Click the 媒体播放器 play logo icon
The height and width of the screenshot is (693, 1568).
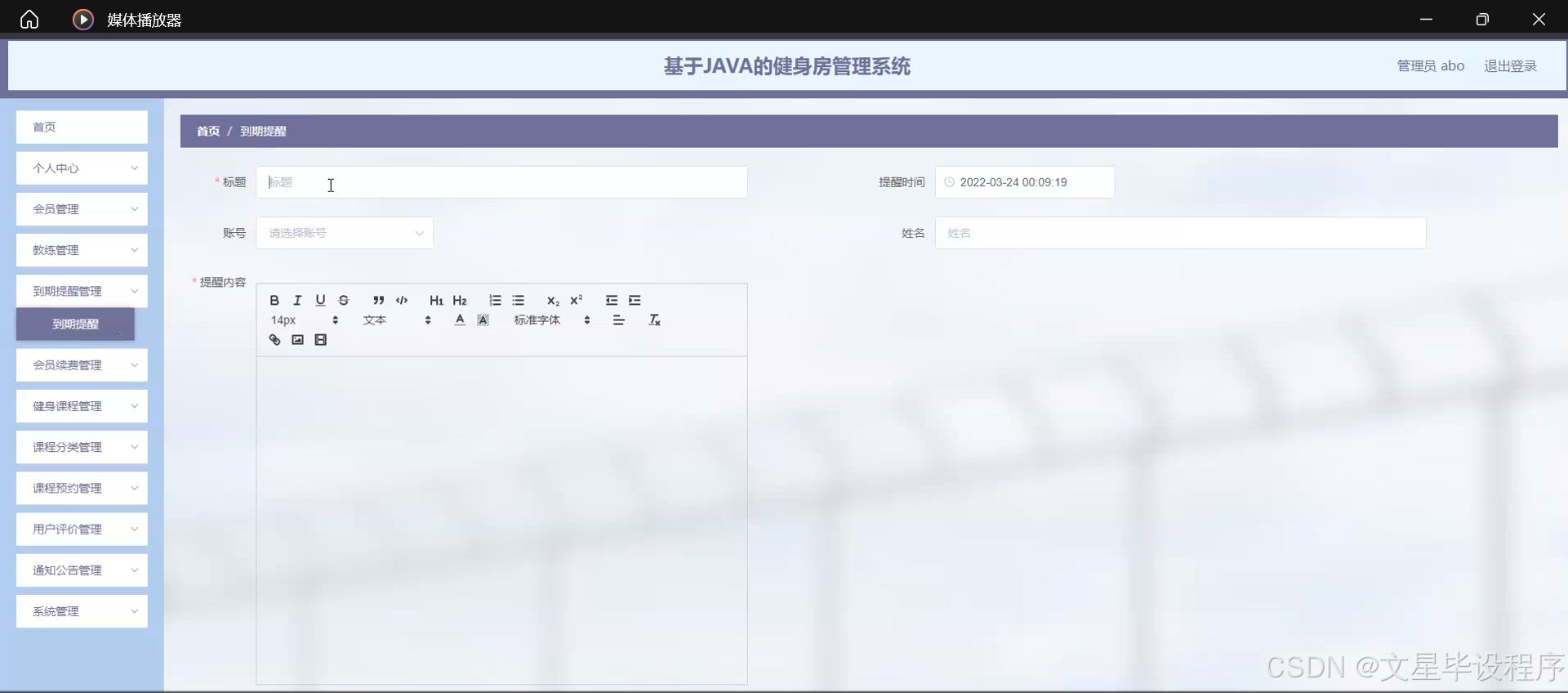pos(83,19)
